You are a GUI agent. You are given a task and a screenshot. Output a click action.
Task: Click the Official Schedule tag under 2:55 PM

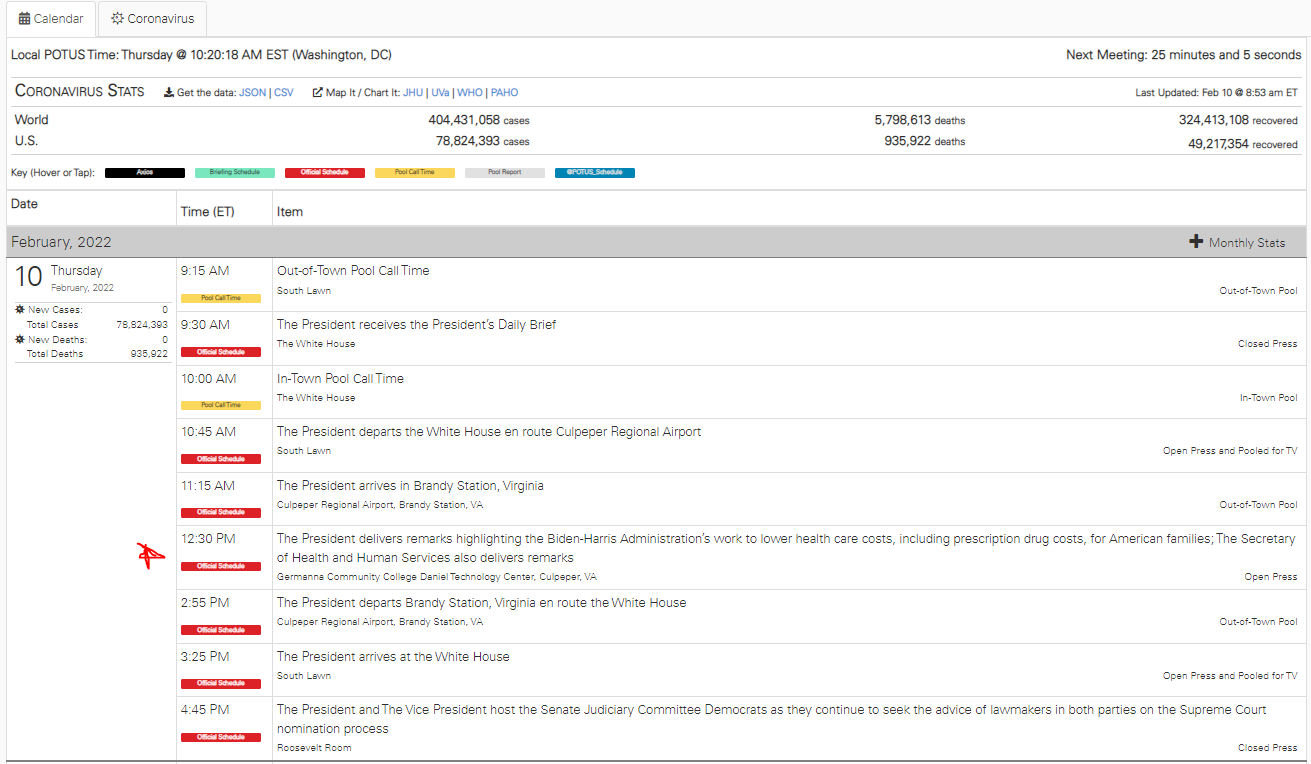pos(221,630)
